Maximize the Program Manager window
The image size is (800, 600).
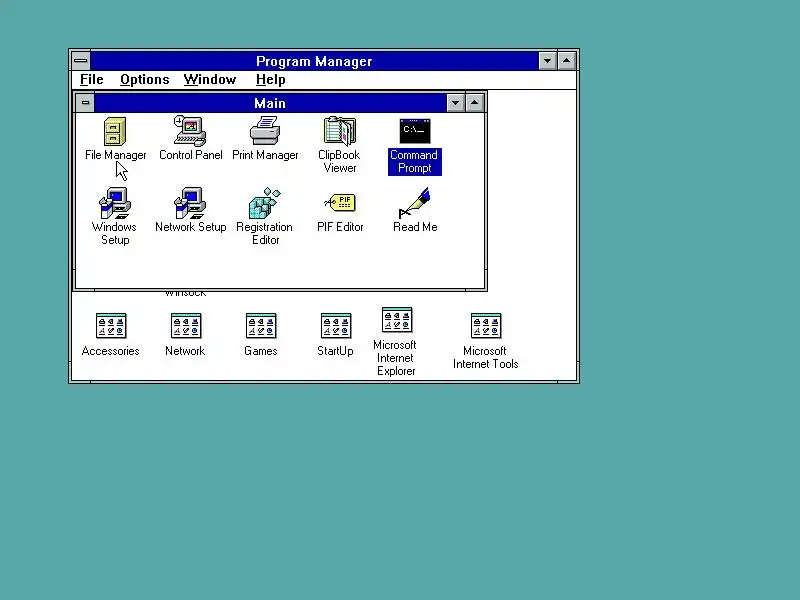pyautogui.click(x=567, y=61)
